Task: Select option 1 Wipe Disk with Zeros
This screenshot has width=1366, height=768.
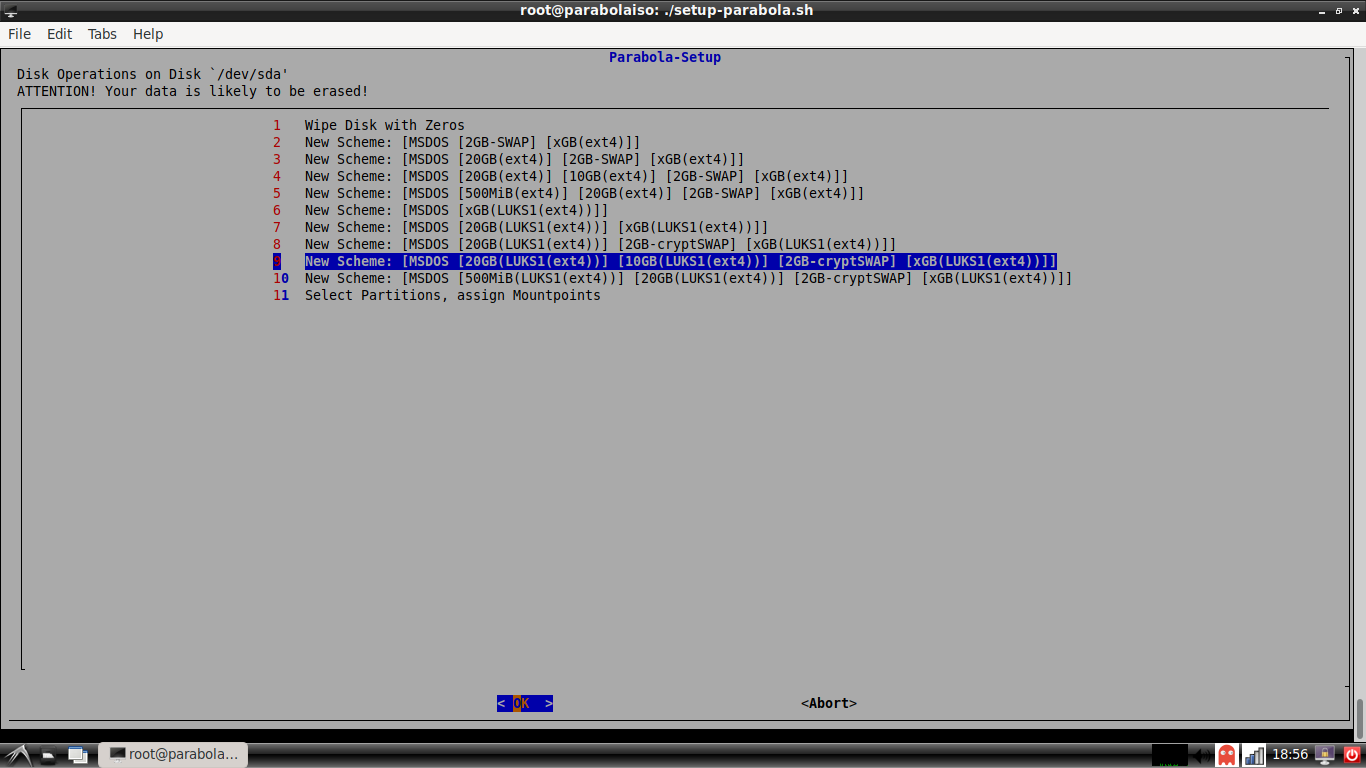Action: tap(384, 125)
